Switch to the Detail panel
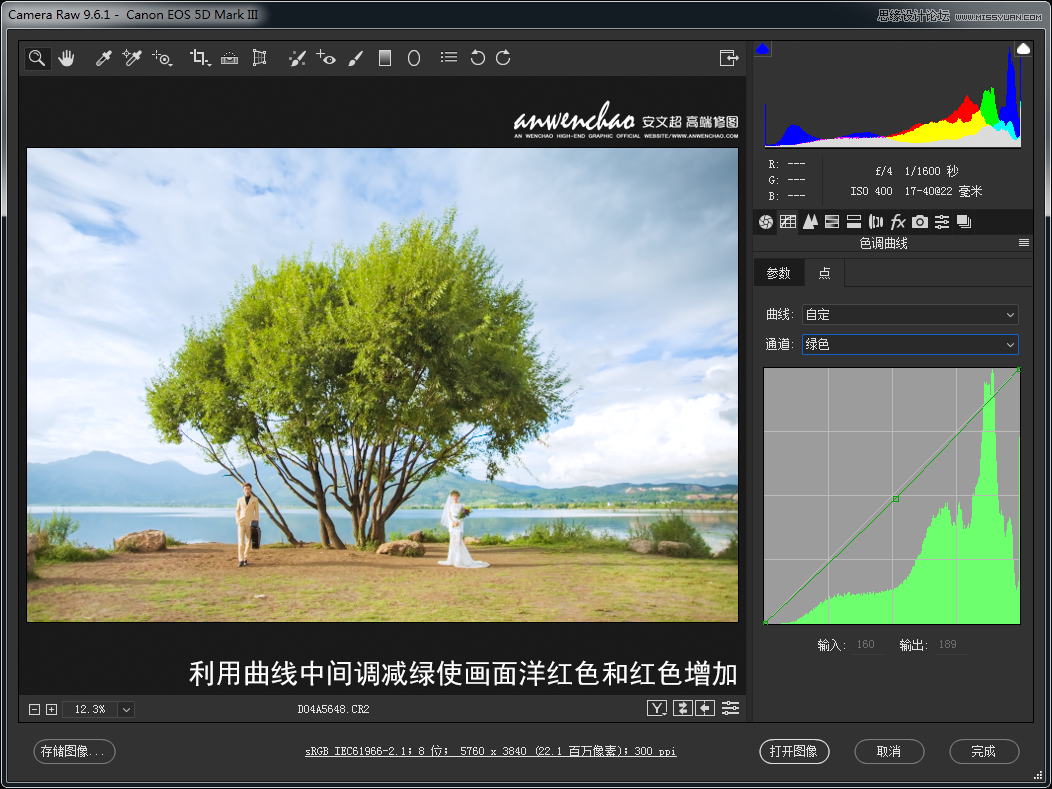The image size is (1052, 789). [x=810, y=222]
